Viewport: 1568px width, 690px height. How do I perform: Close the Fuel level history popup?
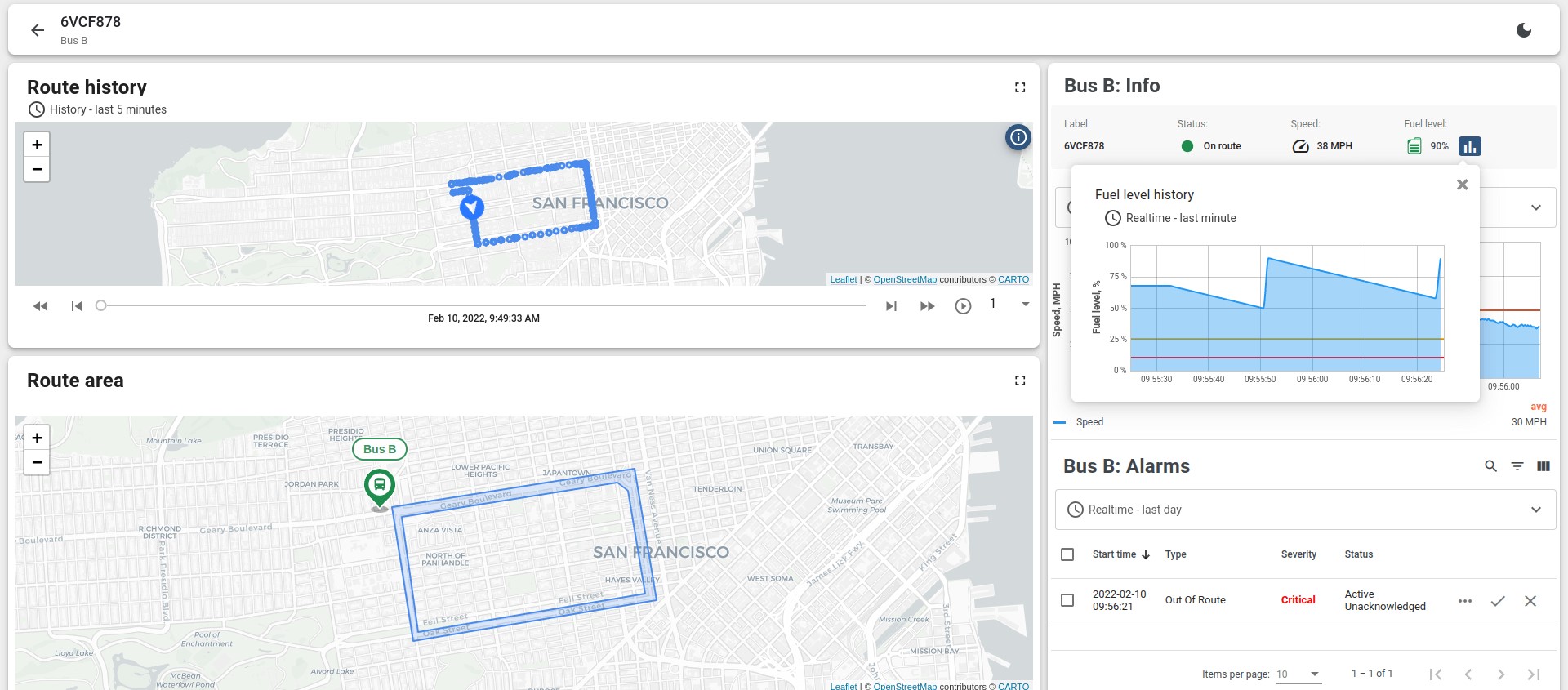point(1462,185)
